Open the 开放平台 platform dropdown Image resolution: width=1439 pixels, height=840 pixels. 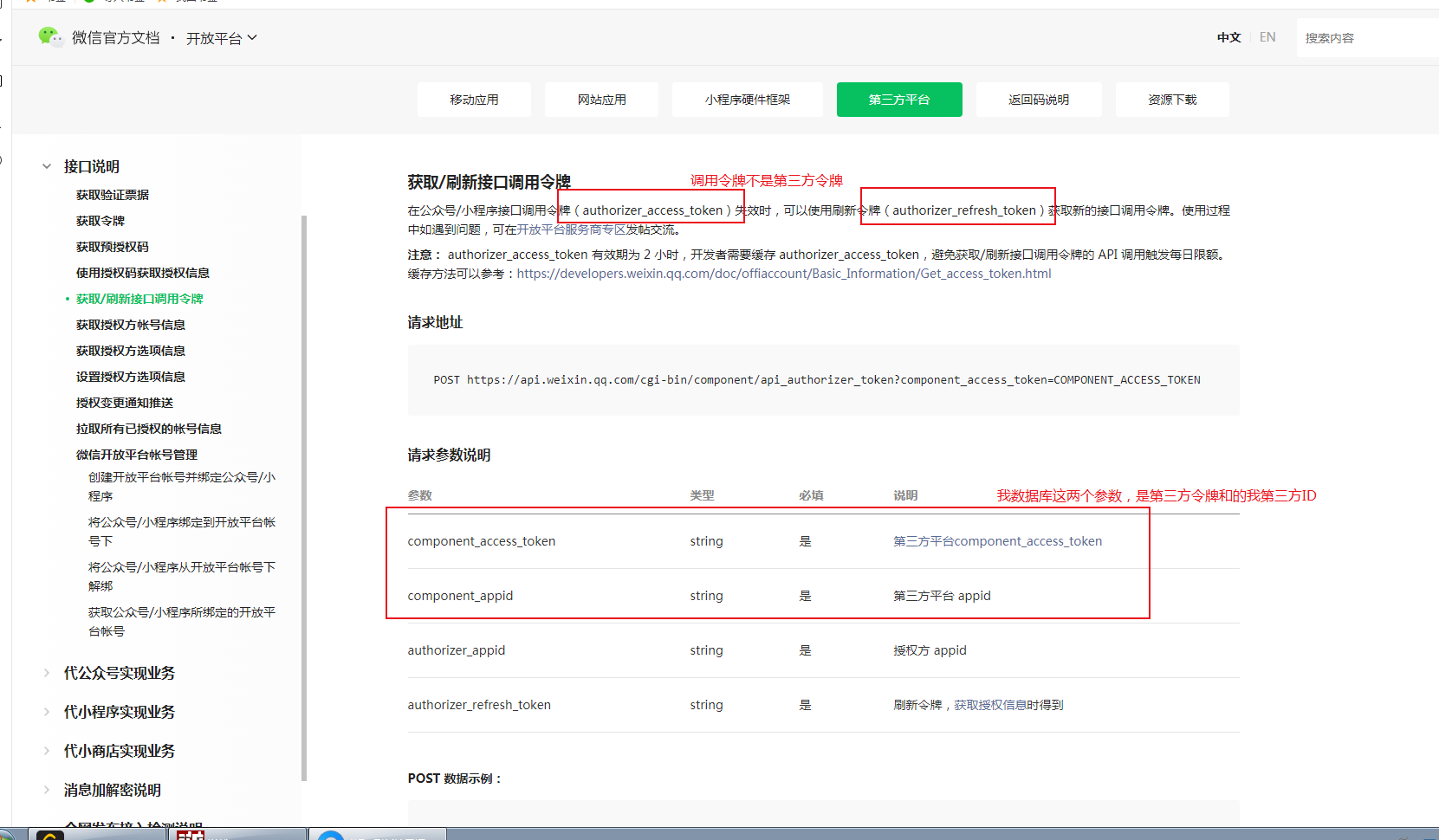pos(222,38)
